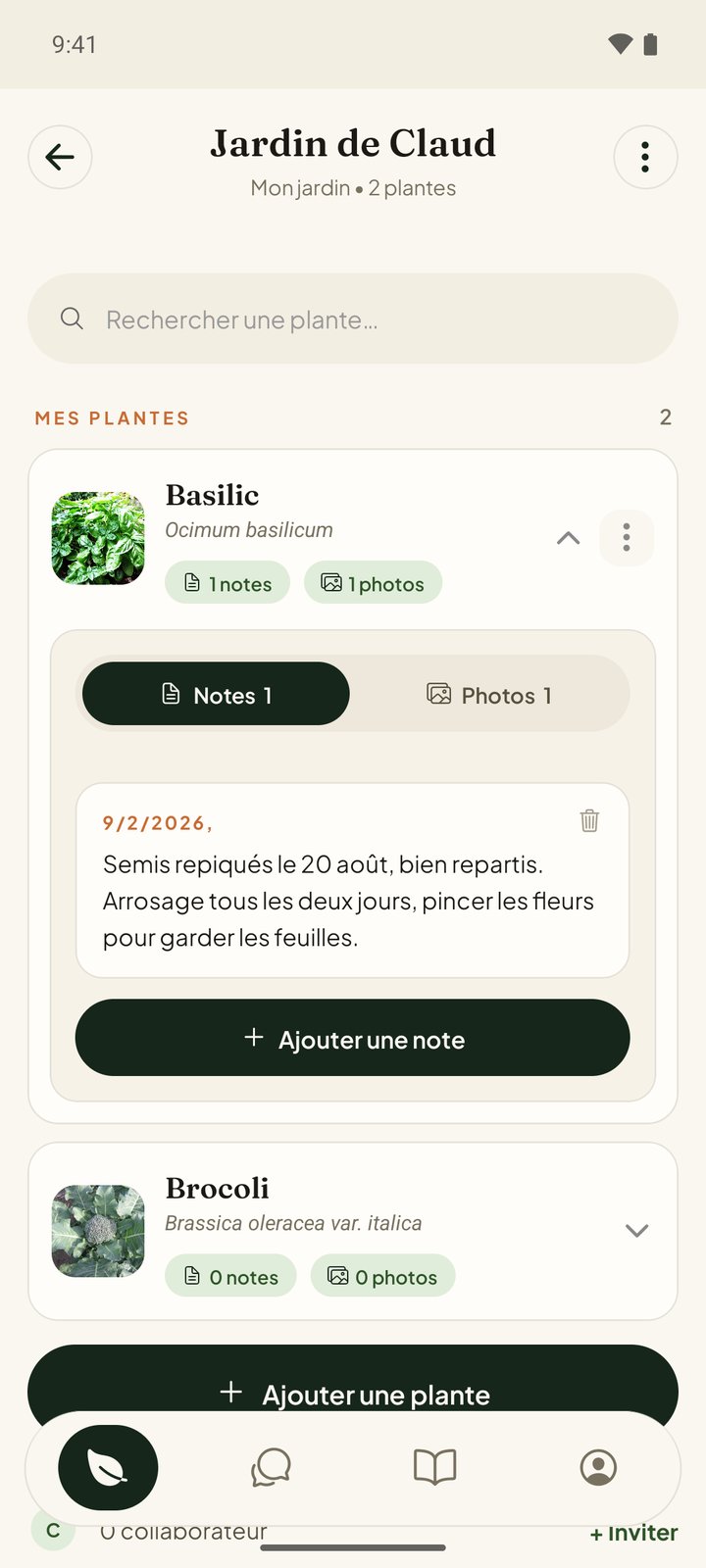Open the chat bubbles tab in bottom navigation
The image size is (706, 1568).
(271, 1467)
